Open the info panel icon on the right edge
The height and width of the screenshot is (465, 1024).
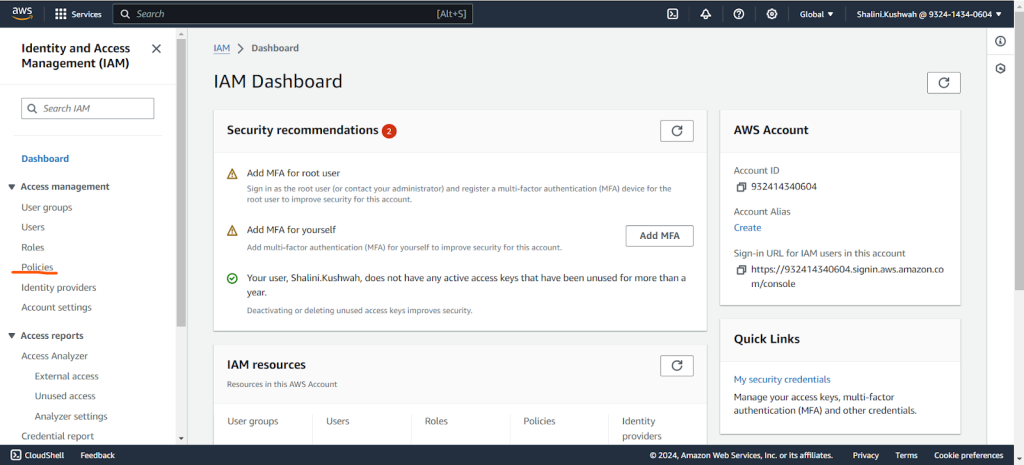click(x=1000, y=41)
